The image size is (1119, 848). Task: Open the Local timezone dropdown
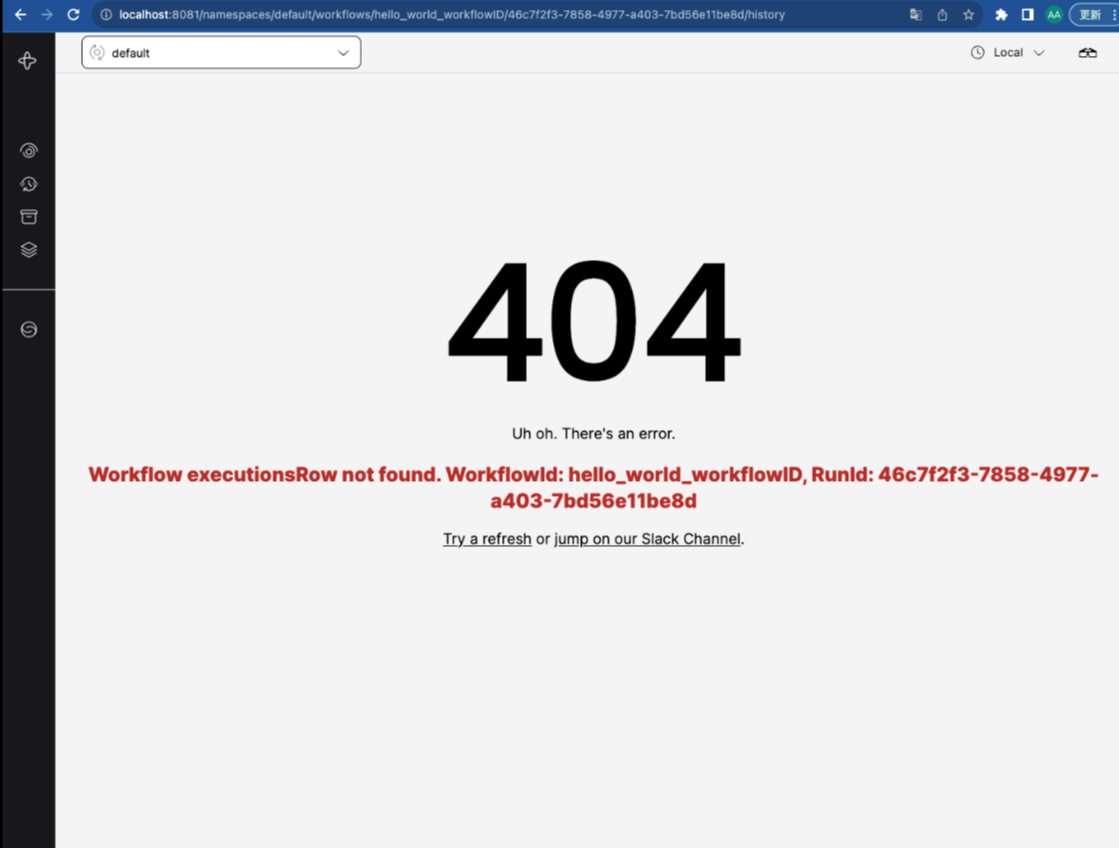pyautogui.click(x=1015, y=52)
